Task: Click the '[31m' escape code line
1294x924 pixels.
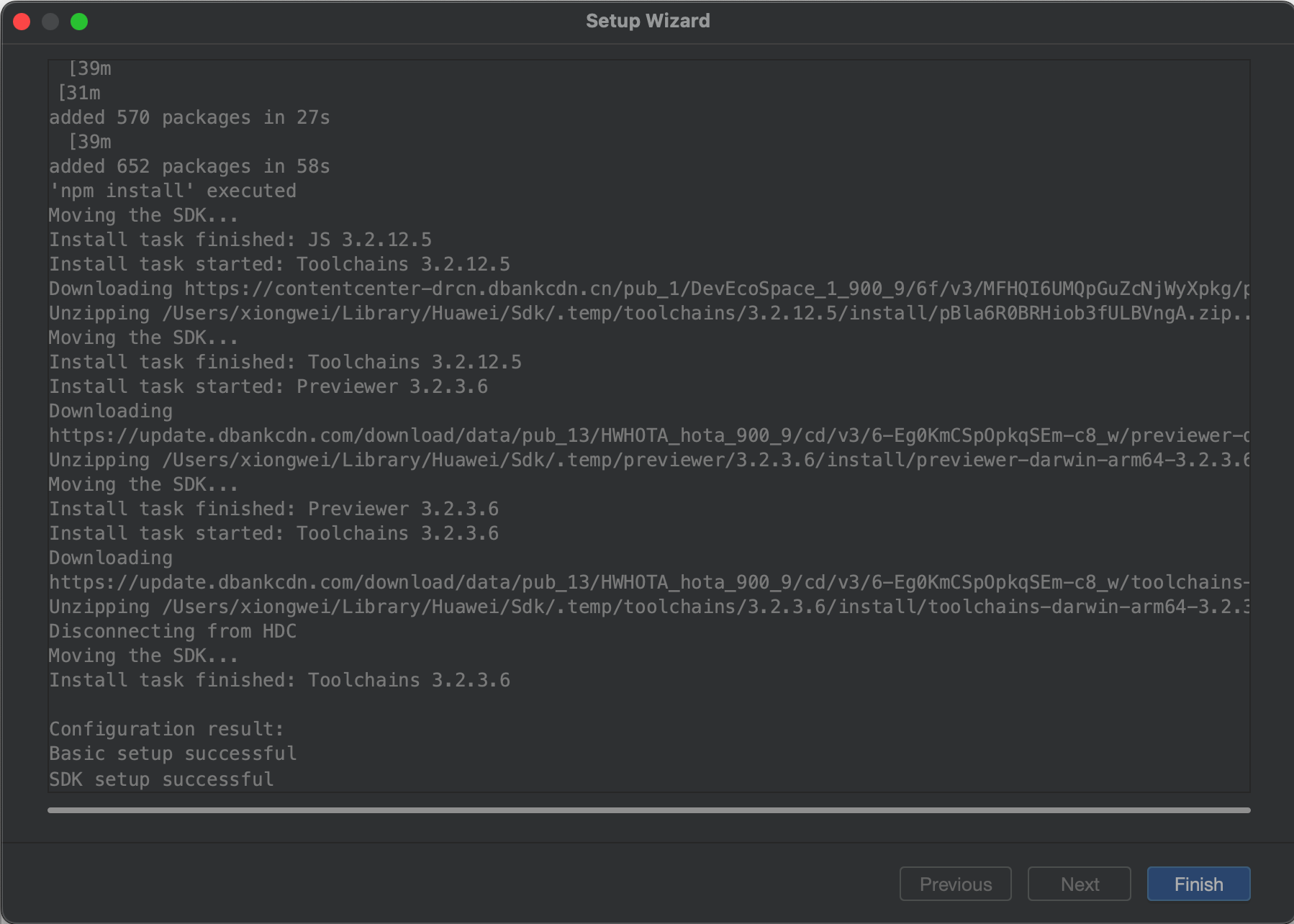Action: click(x=79, y=93)
